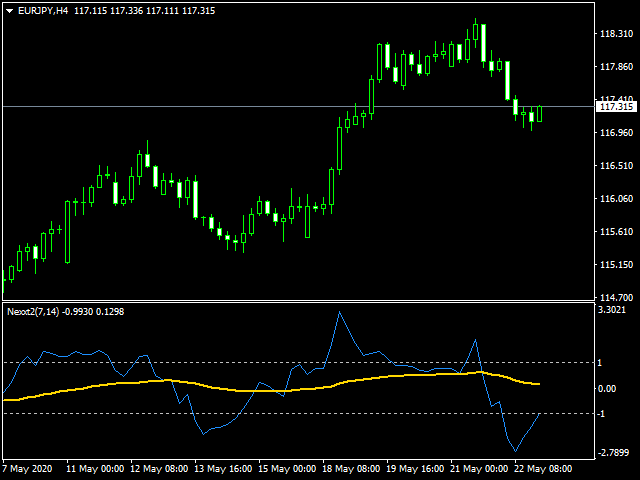The image size is (640, 480).
Task: Click the 7 May 2020 date label
Action: (27, 469)
